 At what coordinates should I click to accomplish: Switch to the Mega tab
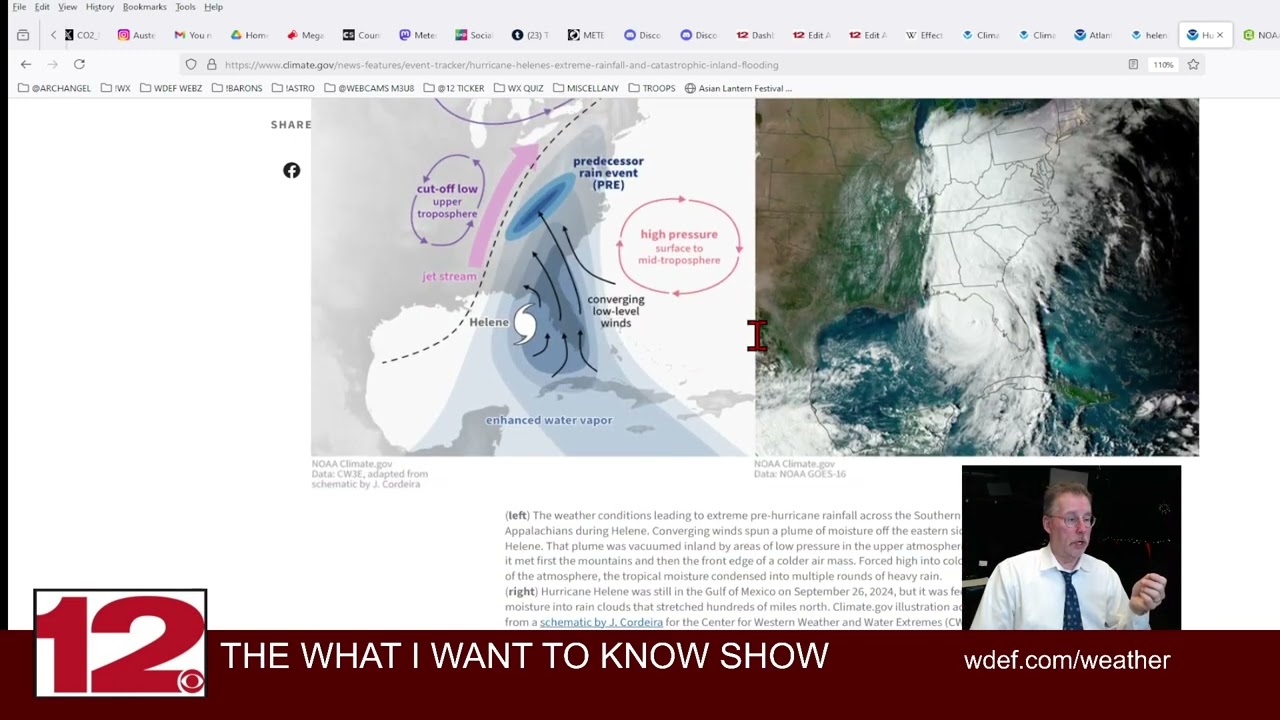click(305, 35)
